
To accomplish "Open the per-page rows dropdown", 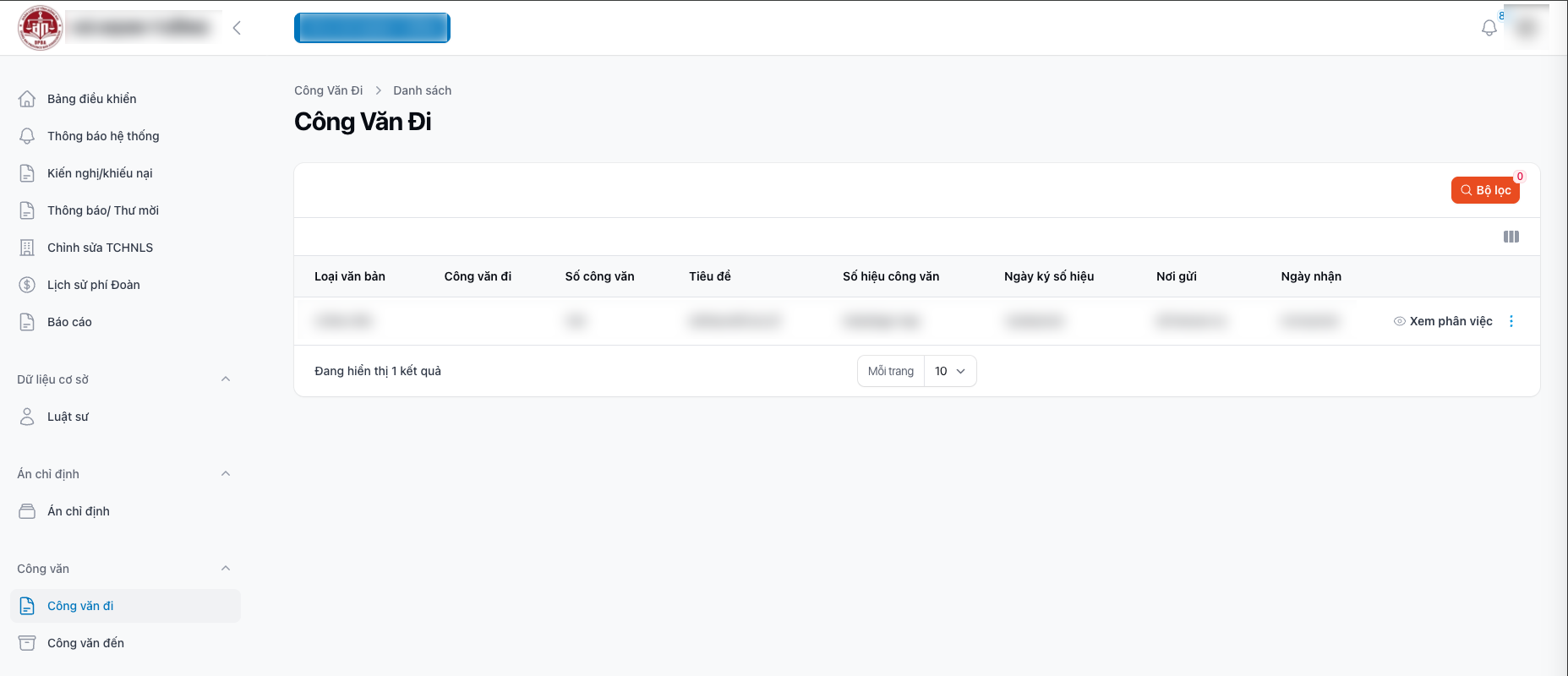I will 949,371.
